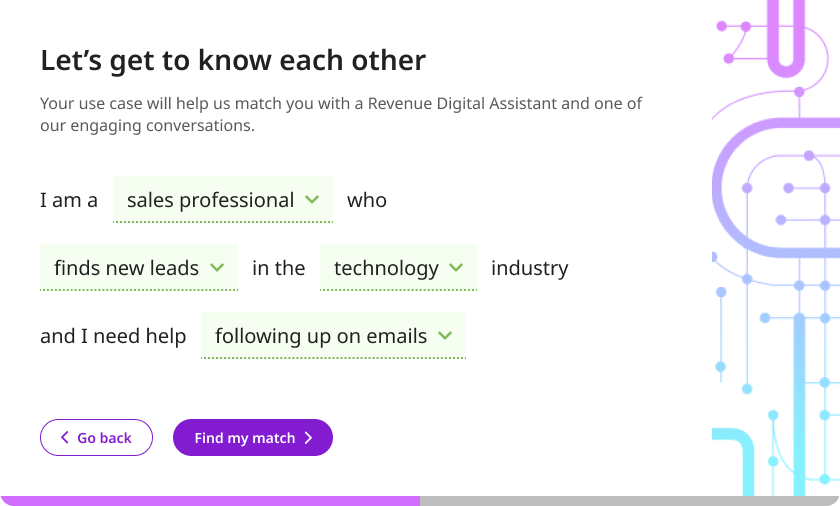Click the chevron after following up on emails
Image resolution: width=840 pixels, height=506 pixels.
(x=445, y=336)
